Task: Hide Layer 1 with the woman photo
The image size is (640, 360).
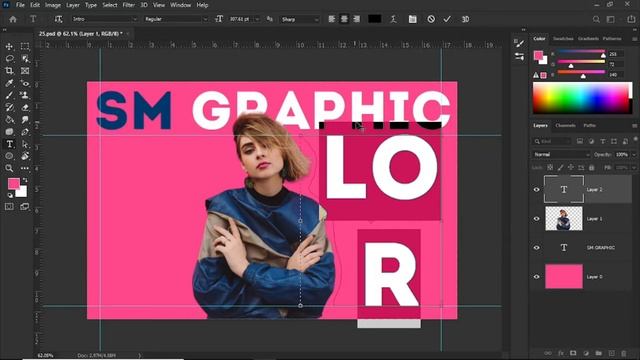Action: [537, 219]
